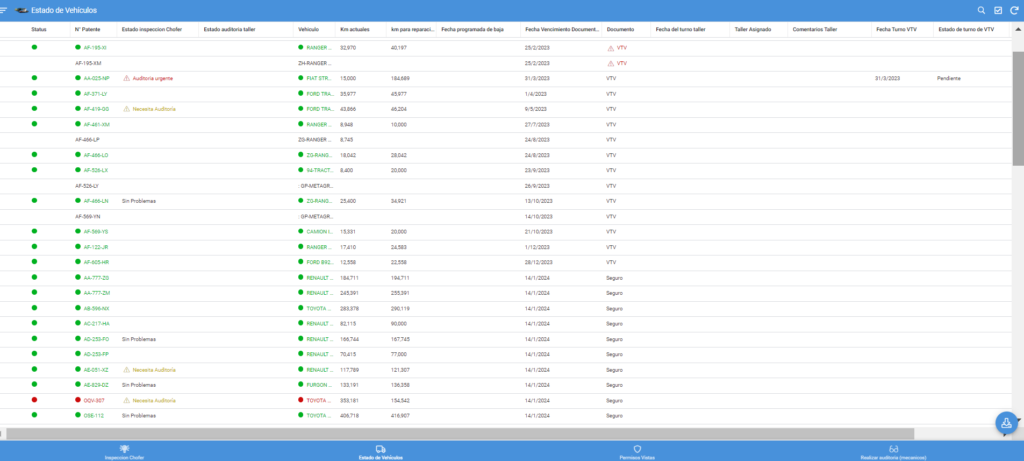Screen dimensions: 1024x461
Task: Click the blue floating download button
Action: (1006, 423)
